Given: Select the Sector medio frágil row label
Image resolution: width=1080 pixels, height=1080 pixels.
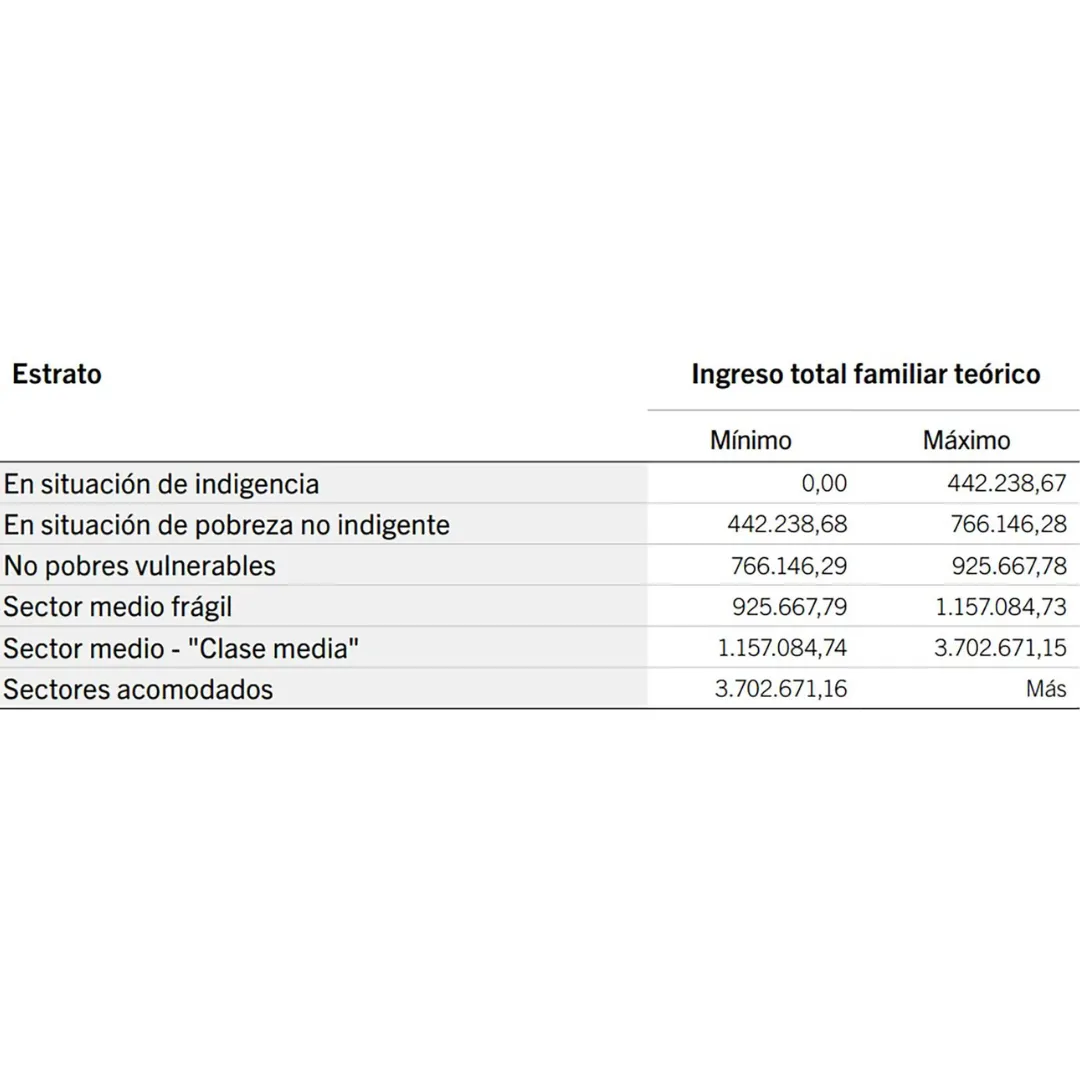Looking at the screenshot, I should (118, 607).
